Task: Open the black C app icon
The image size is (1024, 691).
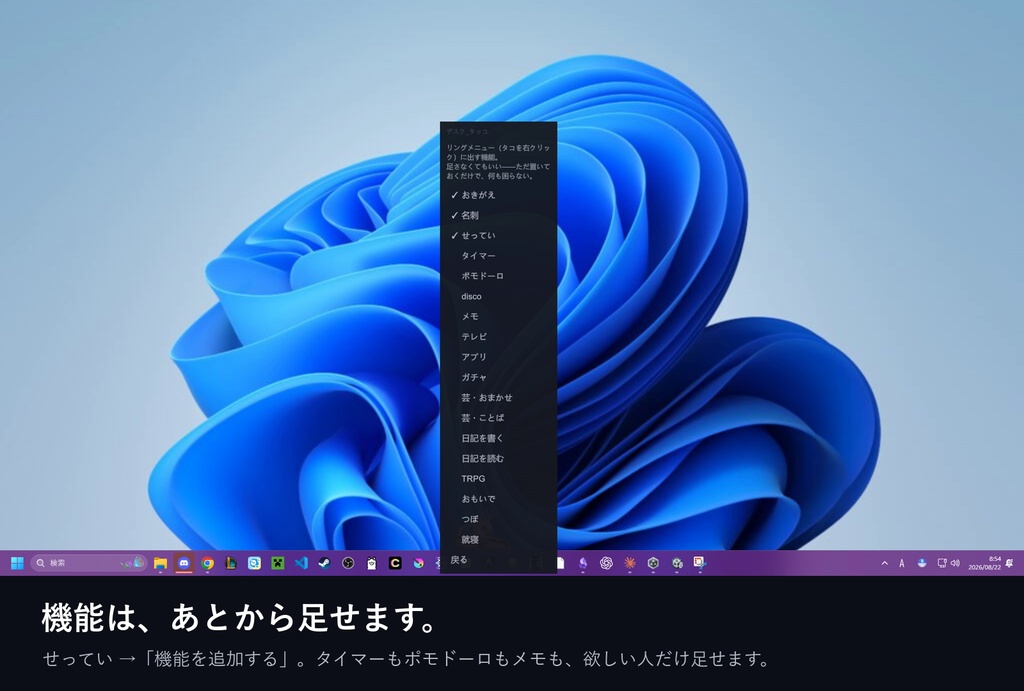Action: click(x=395, y=563)
